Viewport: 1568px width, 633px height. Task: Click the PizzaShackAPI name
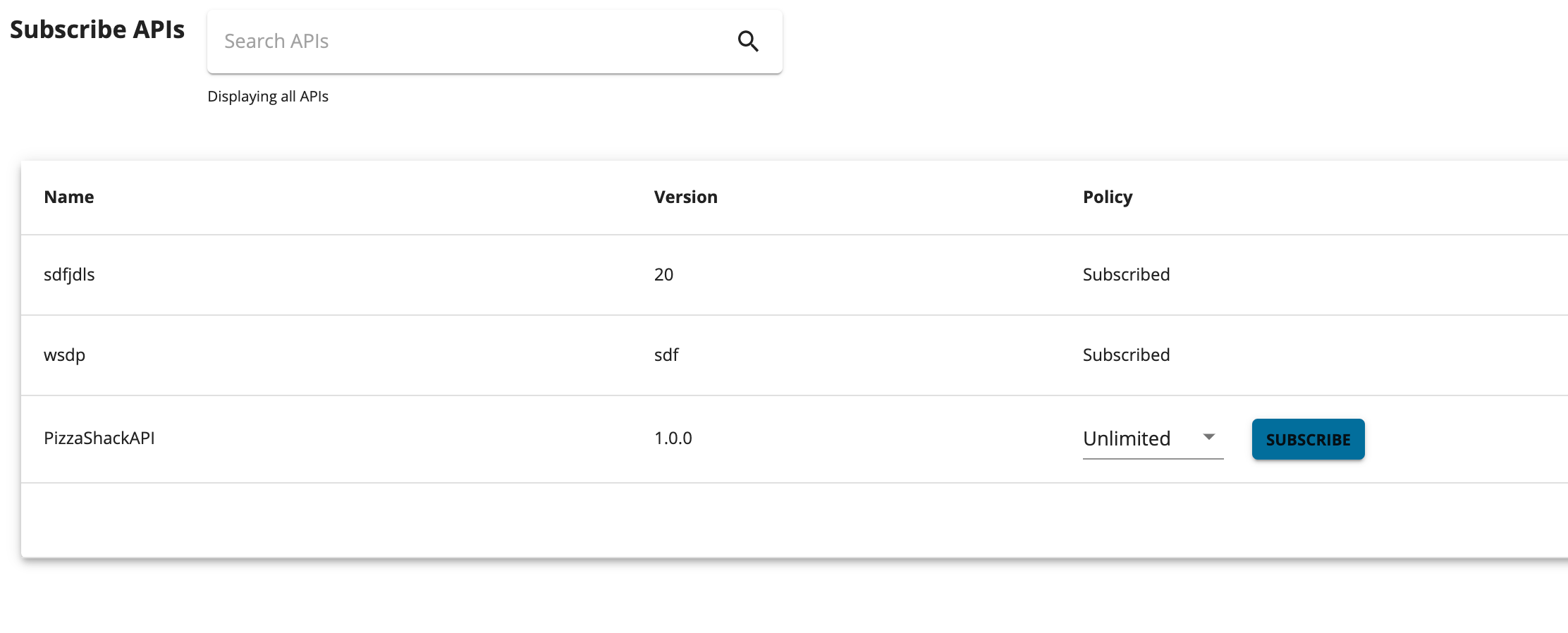101,438
